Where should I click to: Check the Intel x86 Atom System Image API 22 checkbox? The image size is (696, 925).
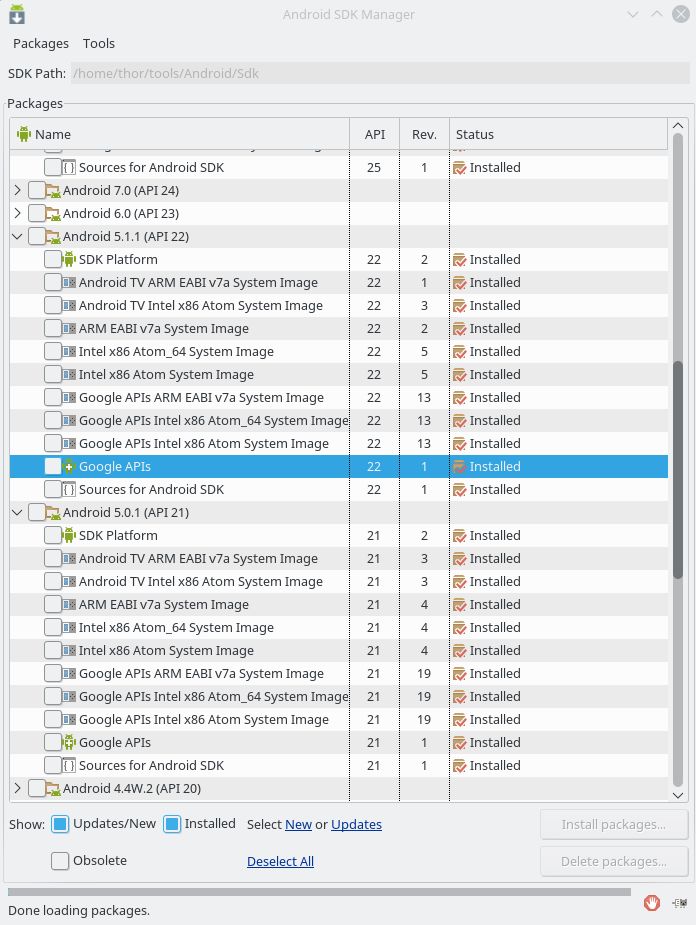coord(52,374)
